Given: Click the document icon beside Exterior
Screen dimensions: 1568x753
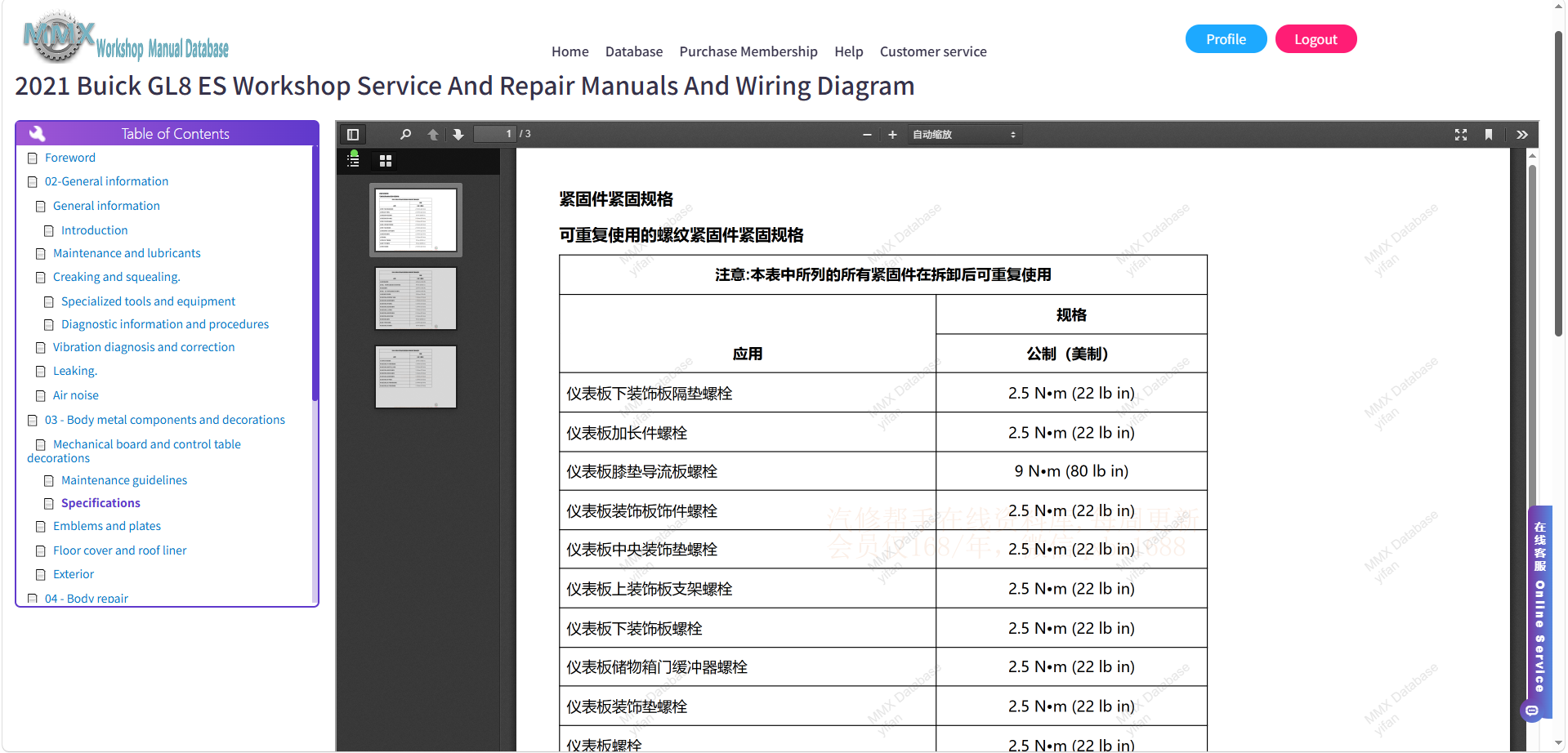Looking at the screenshot, I should [41, 575].
